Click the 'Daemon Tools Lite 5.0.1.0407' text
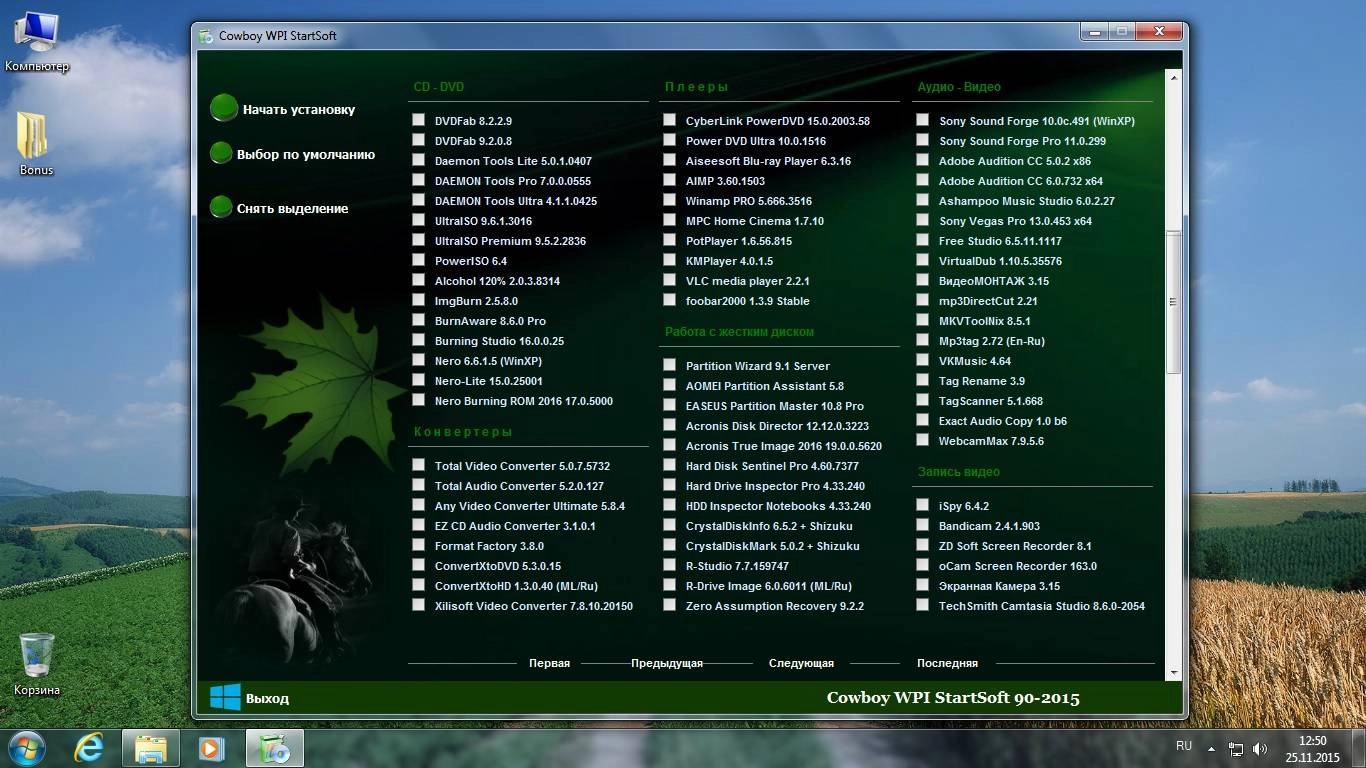 pyautogui.click(x=513, y=161)
